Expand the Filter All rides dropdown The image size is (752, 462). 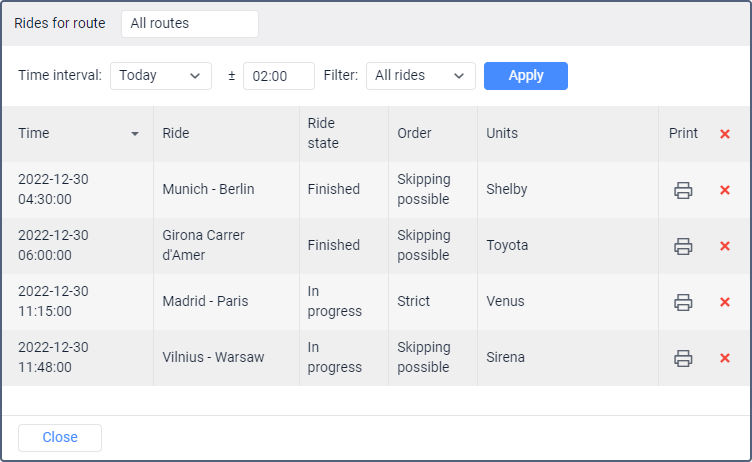tap(419, 76)
